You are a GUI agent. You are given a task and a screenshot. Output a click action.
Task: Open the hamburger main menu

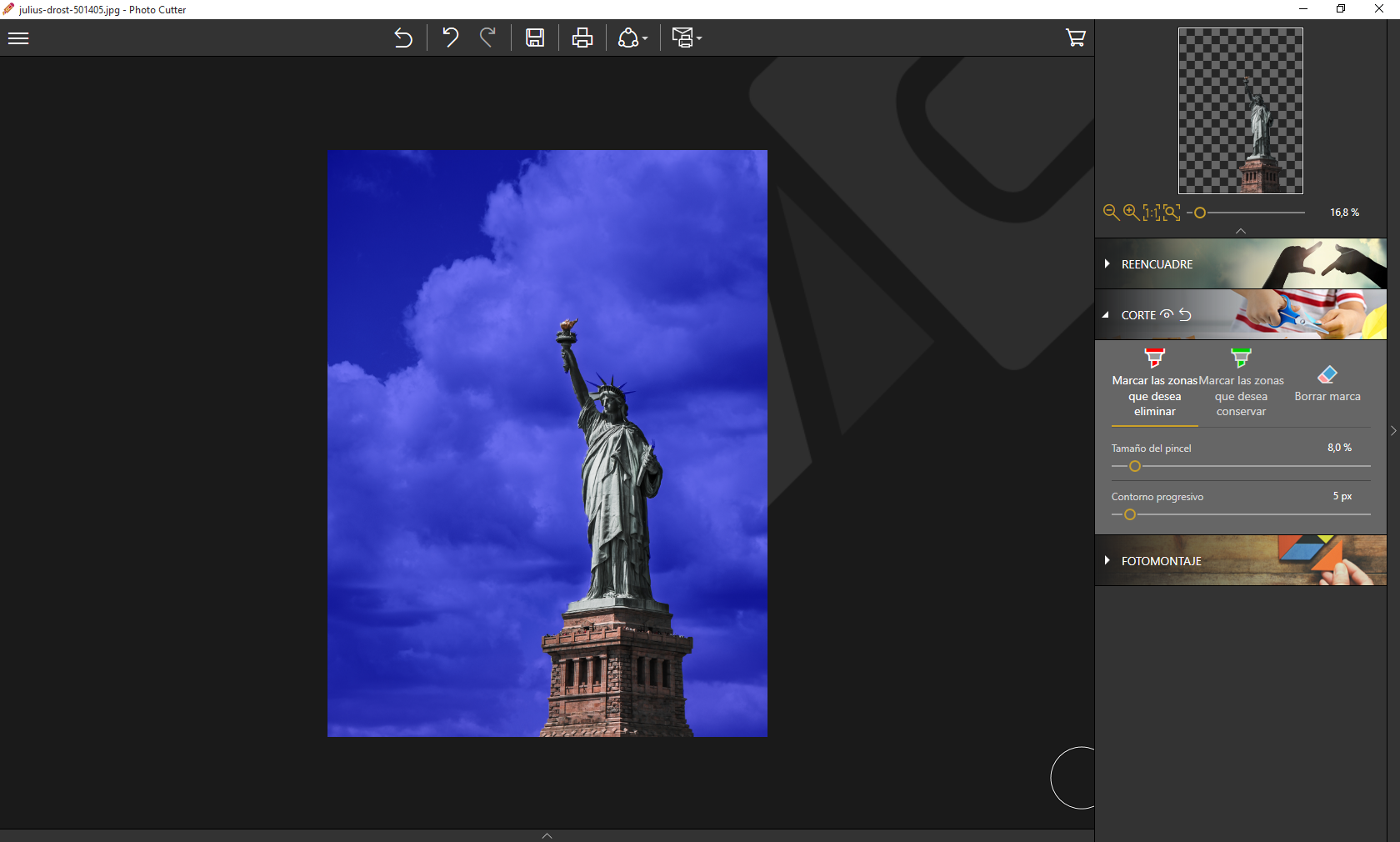click(x=18, y=38)
